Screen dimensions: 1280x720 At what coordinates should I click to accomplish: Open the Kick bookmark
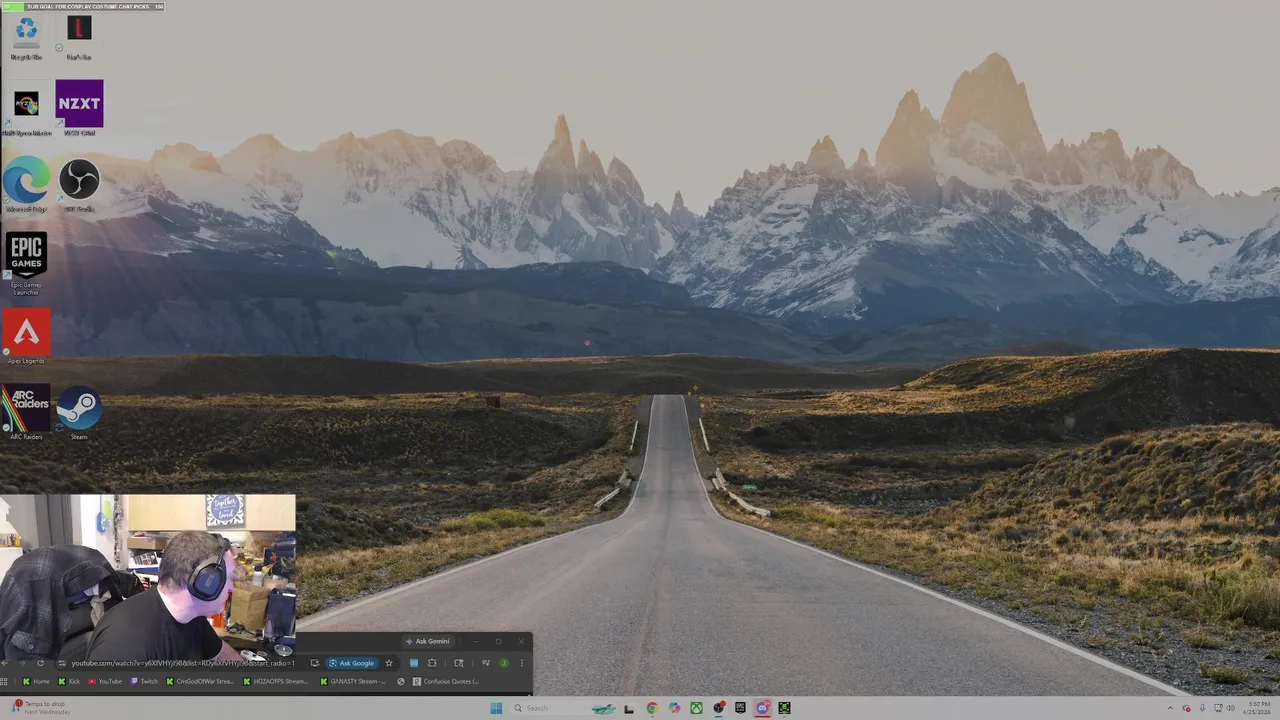(69, 681)
